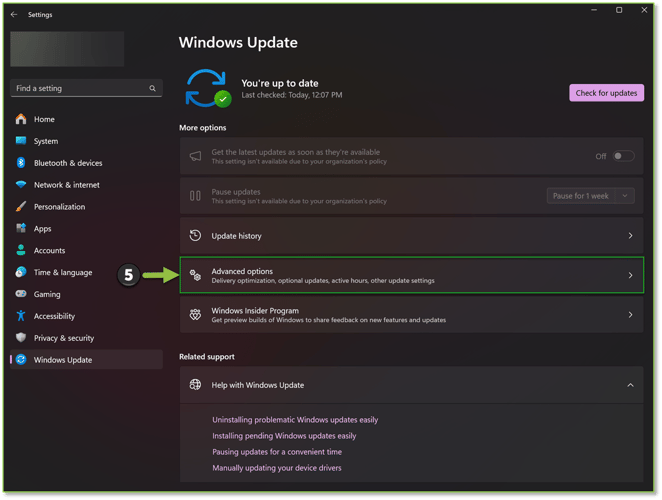This screenshot has width=662, height=500.
Task: Click the Personalization paintbrush icon
Action: 21,207
